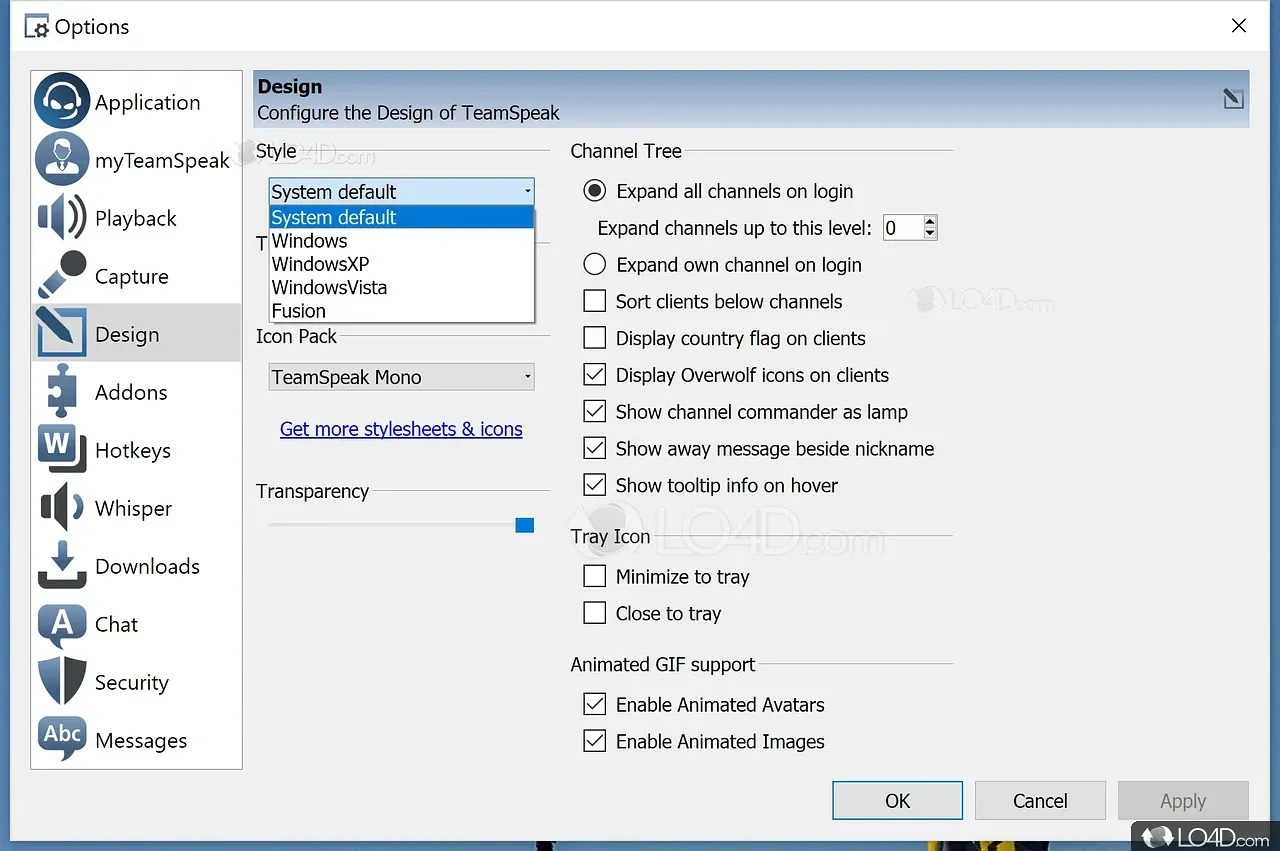Screen dimensions: 1280x851
Task: Open the myTeamSpeak settings page
Action: tap(136, 160)
